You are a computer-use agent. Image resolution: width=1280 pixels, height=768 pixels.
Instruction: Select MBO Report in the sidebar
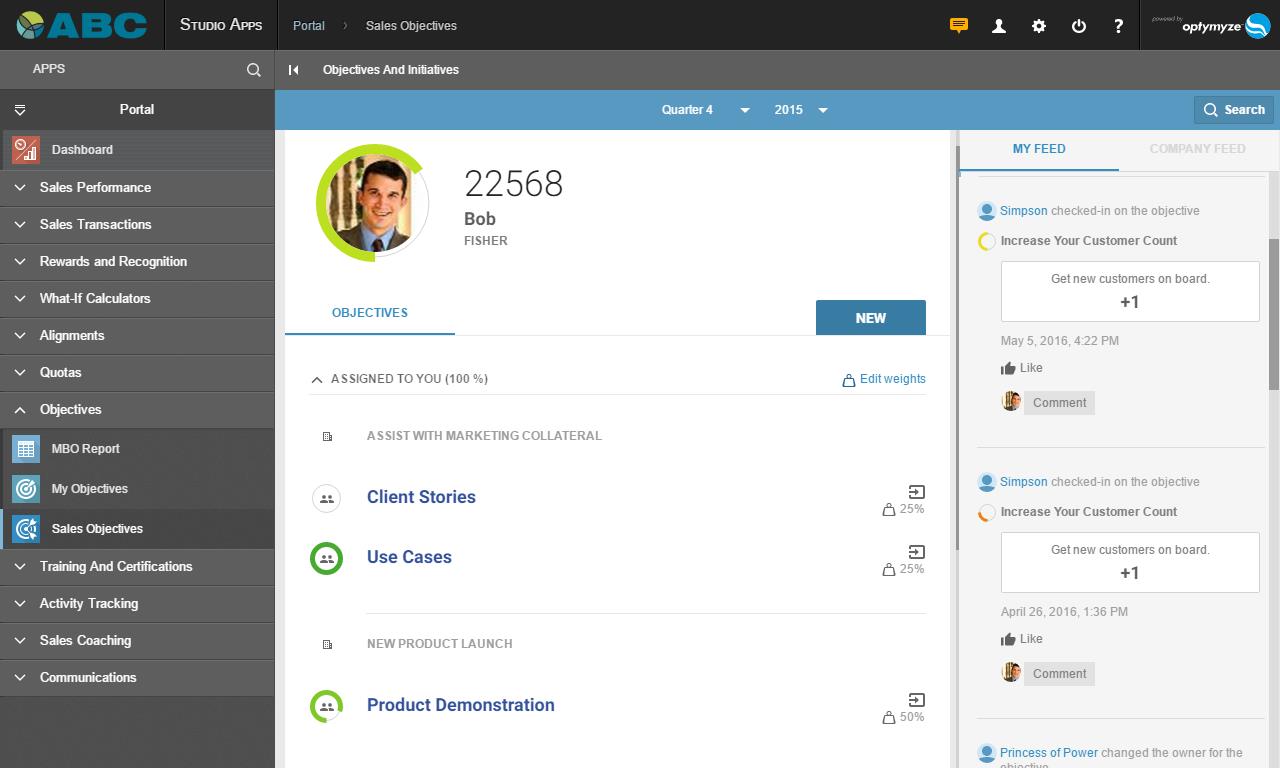[x=85, y=449]
